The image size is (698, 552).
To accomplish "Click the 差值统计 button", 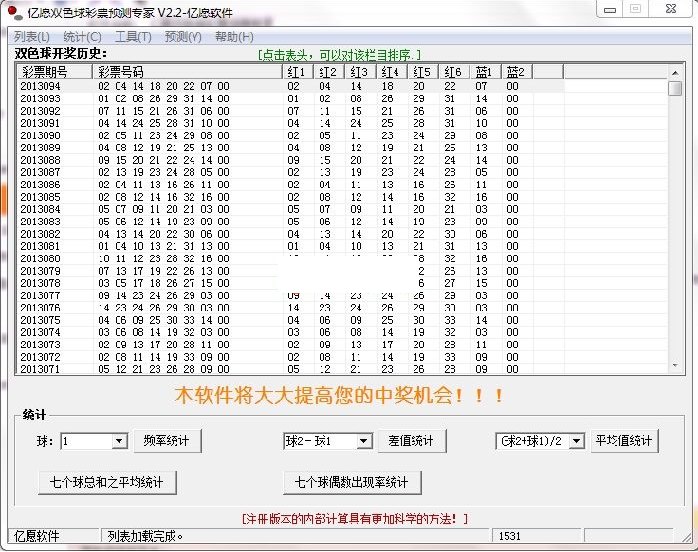I will [411, 441].
